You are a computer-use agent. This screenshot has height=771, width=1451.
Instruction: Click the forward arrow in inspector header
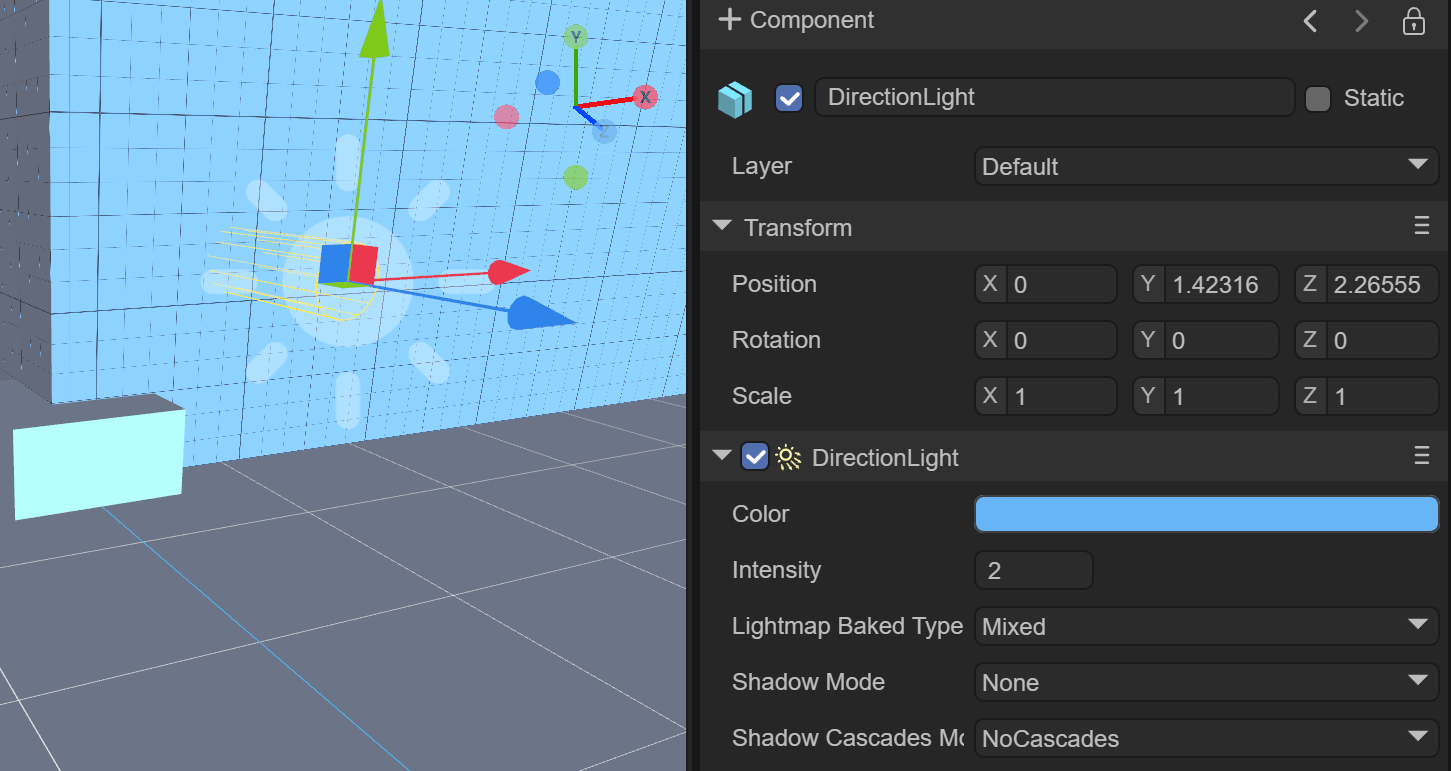tap(1361, 21)
